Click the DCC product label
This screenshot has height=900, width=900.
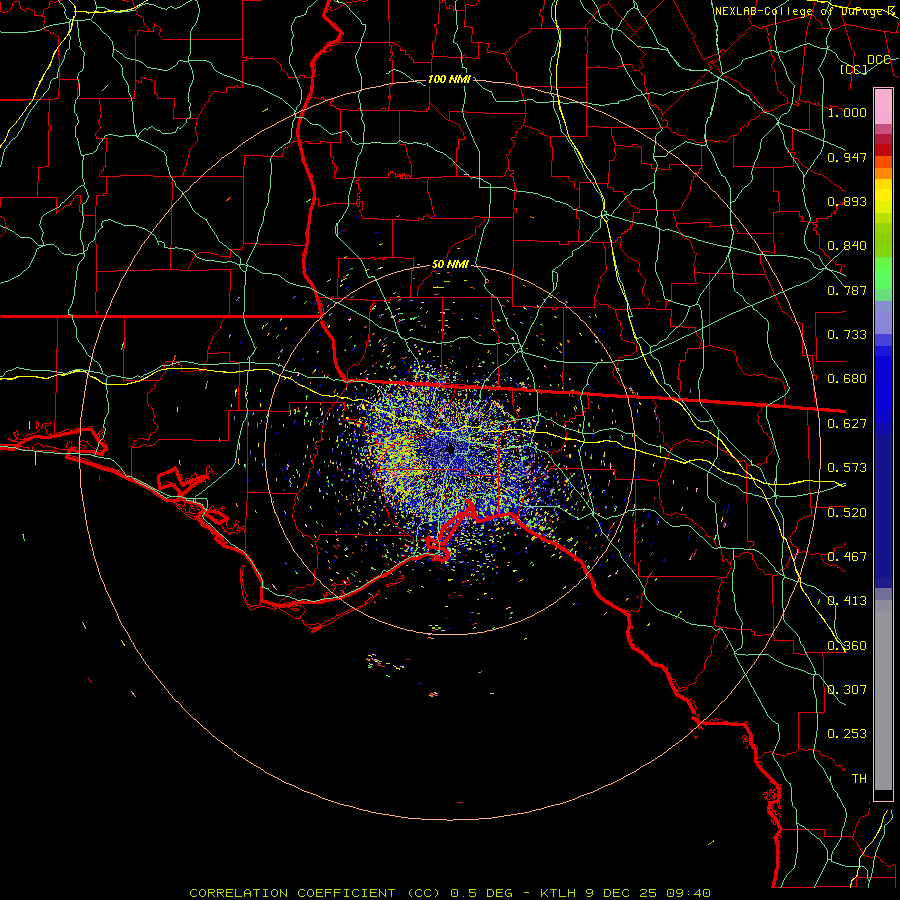[x=879, y=59]
